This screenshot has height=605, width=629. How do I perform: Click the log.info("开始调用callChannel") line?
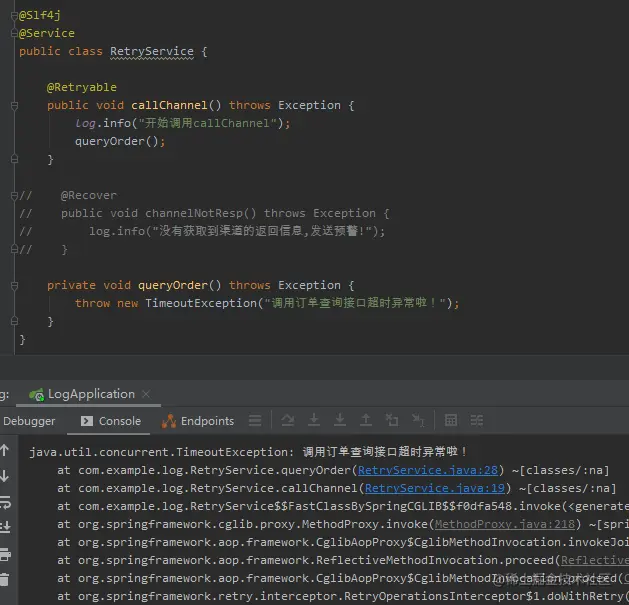183,123
